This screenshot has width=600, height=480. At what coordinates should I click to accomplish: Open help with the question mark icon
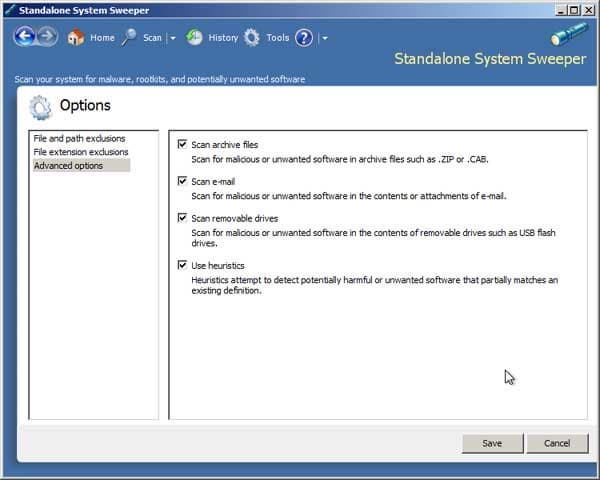(304, 38)
